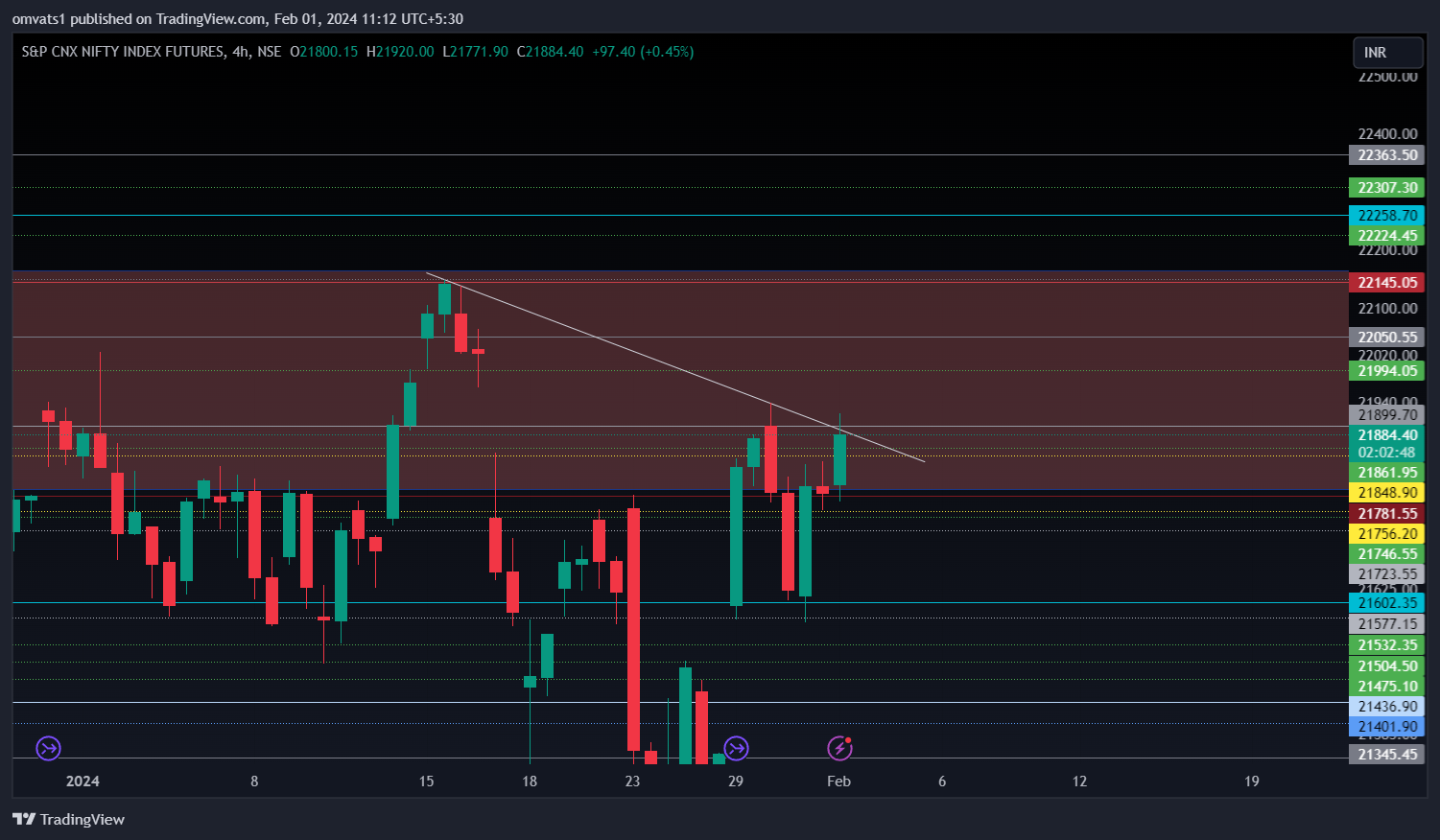
Task: Click the change value +97.40 (+0.45%)
Action: point(643,52)
